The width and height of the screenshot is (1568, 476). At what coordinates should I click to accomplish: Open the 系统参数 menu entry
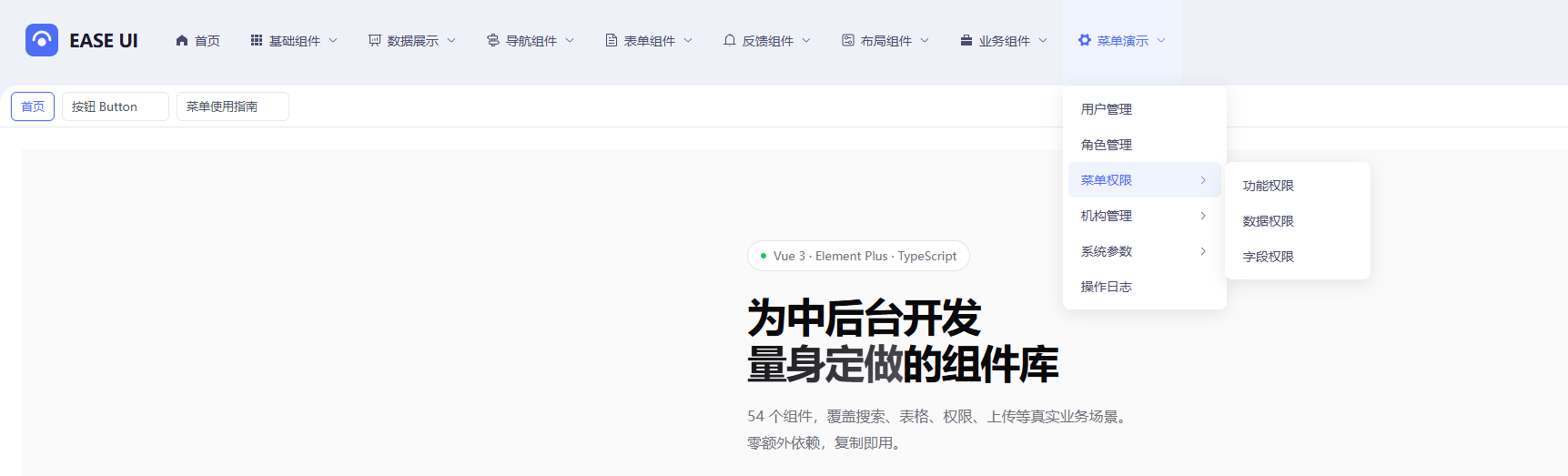(x=1145, y=251)
